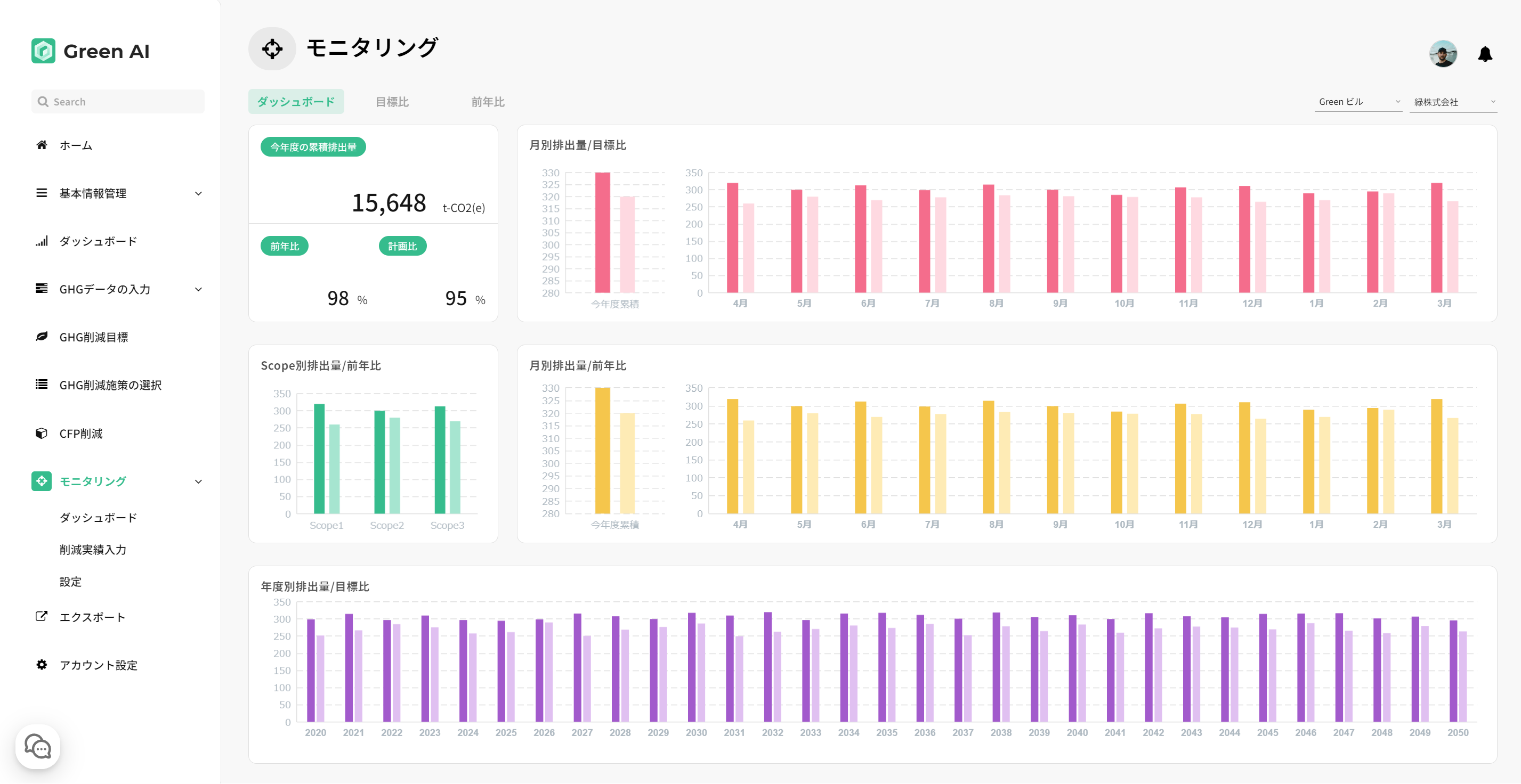Image resolution: width=1521 pixels, height=784 pixels.
Task: Open the chat support bubble icon
Action: coord(38,747)
